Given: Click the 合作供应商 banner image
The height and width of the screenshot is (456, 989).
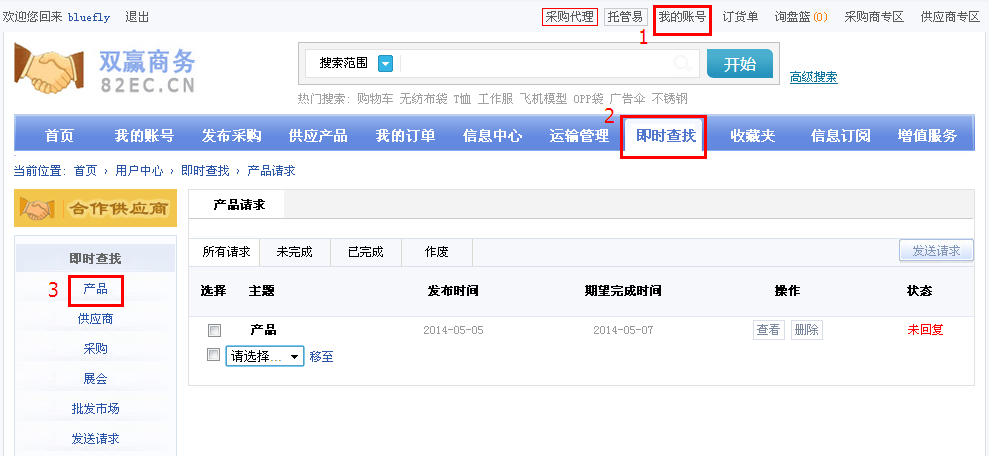Looking at the screenshot, I should tap(95, 209).
